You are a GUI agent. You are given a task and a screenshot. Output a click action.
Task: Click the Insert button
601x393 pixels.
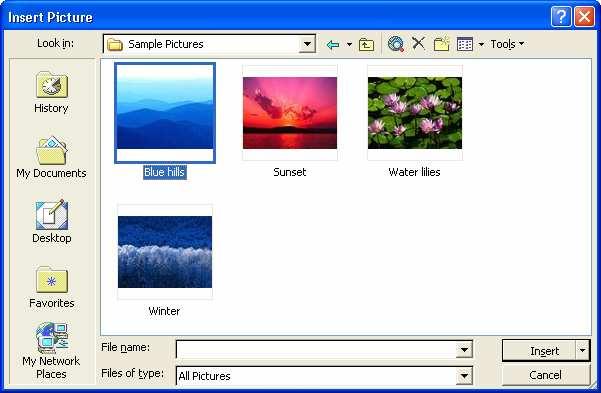click(x=539, y=350)
